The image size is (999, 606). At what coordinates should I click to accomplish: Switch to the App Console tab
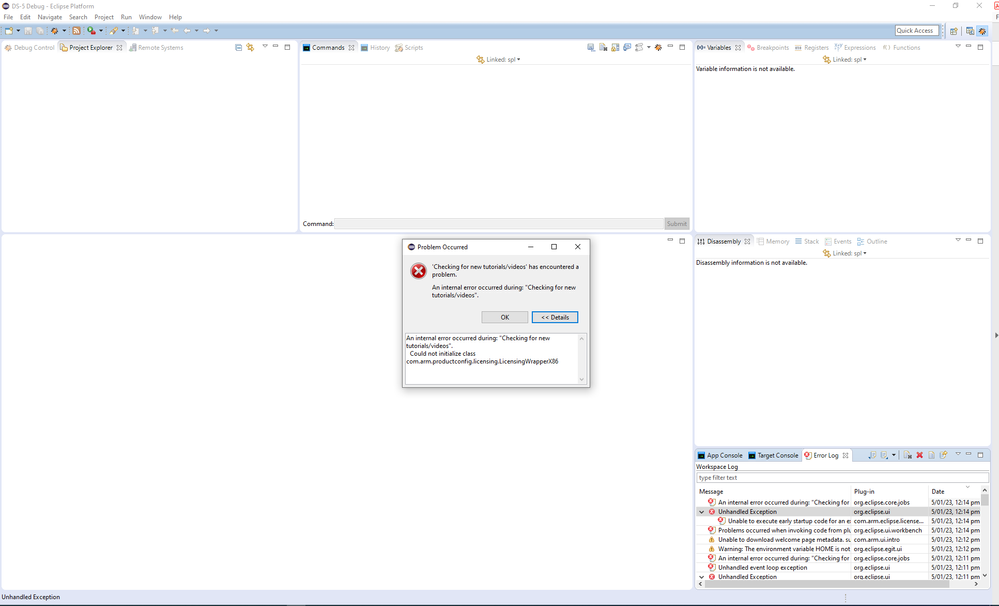point(720,456)
